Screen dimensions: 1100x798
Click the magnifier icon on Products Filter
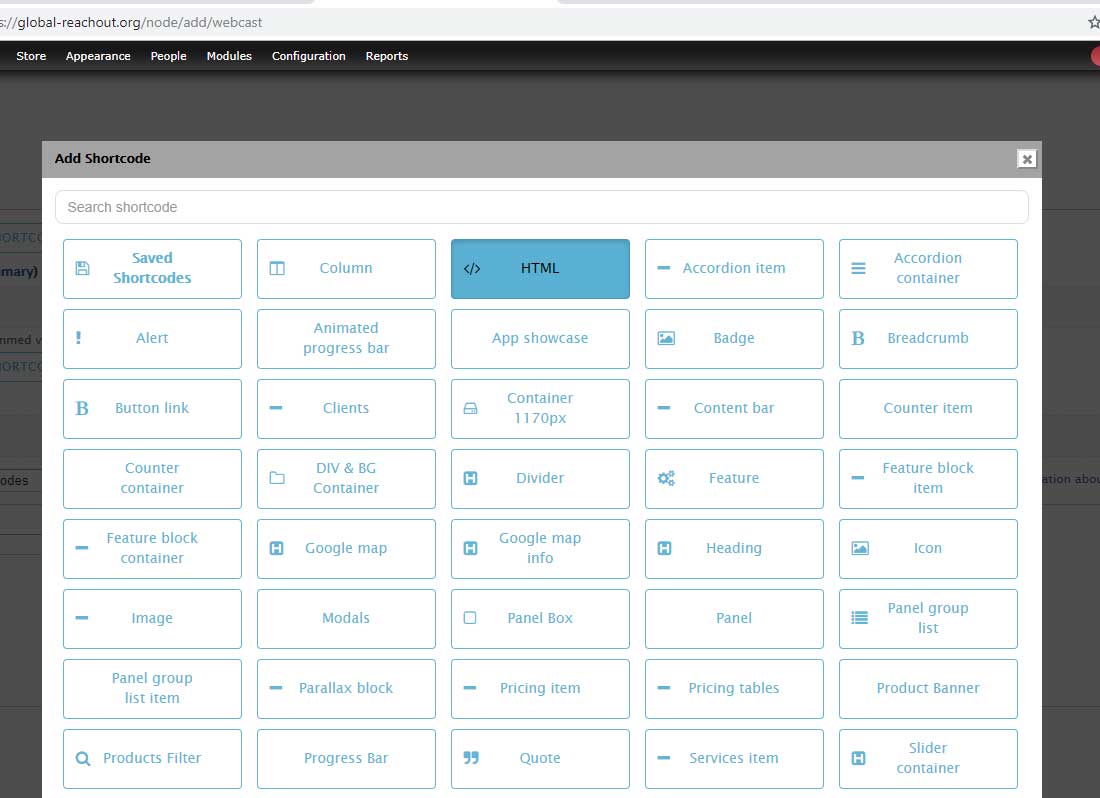coord(83,759)
